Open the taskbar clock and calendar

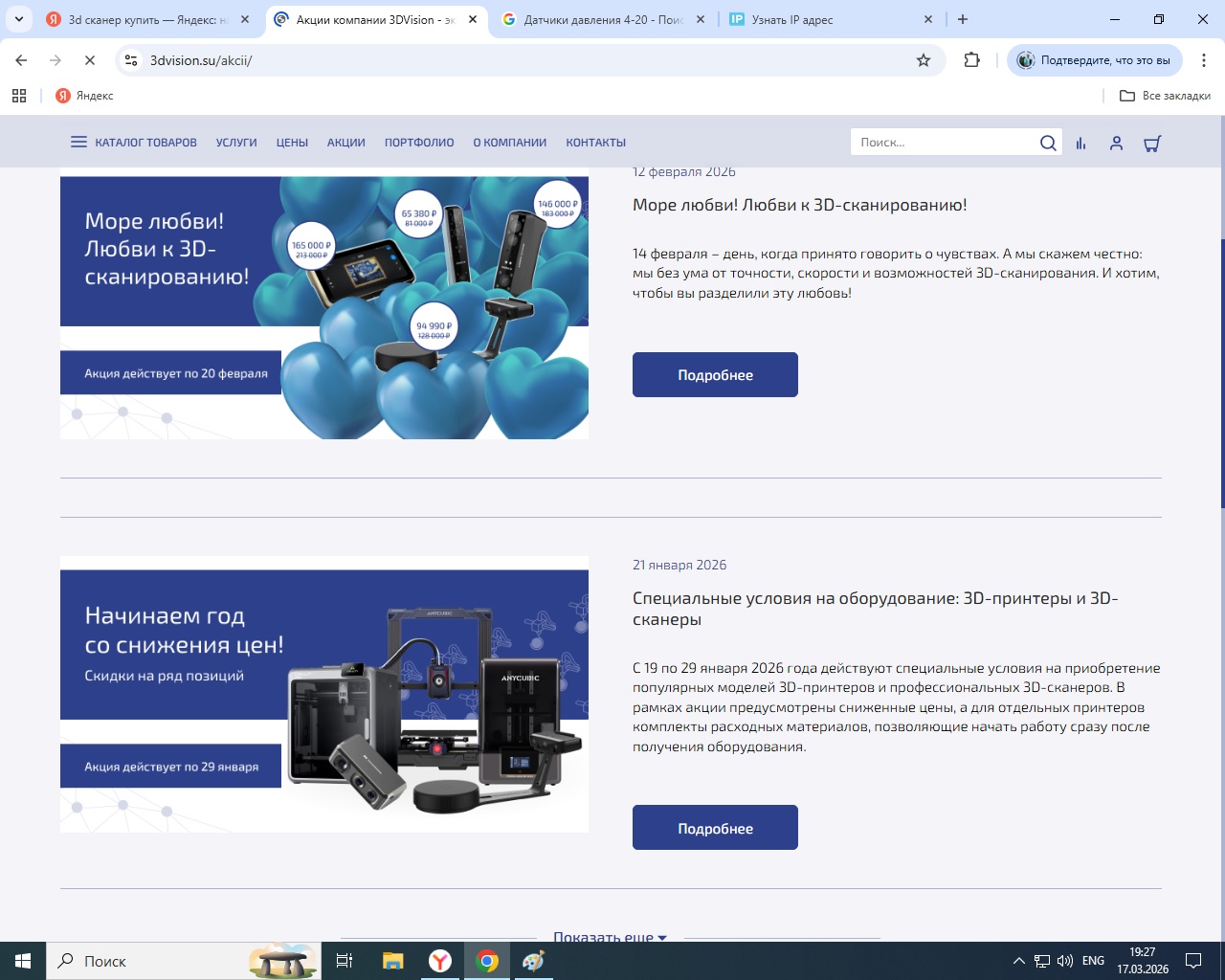(x=1143, y=961)
